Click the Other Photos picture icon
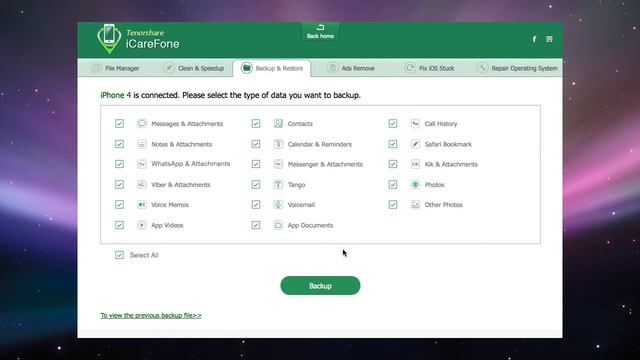The height and width of the screenshot is (360, 640). (x=415, y=204)
